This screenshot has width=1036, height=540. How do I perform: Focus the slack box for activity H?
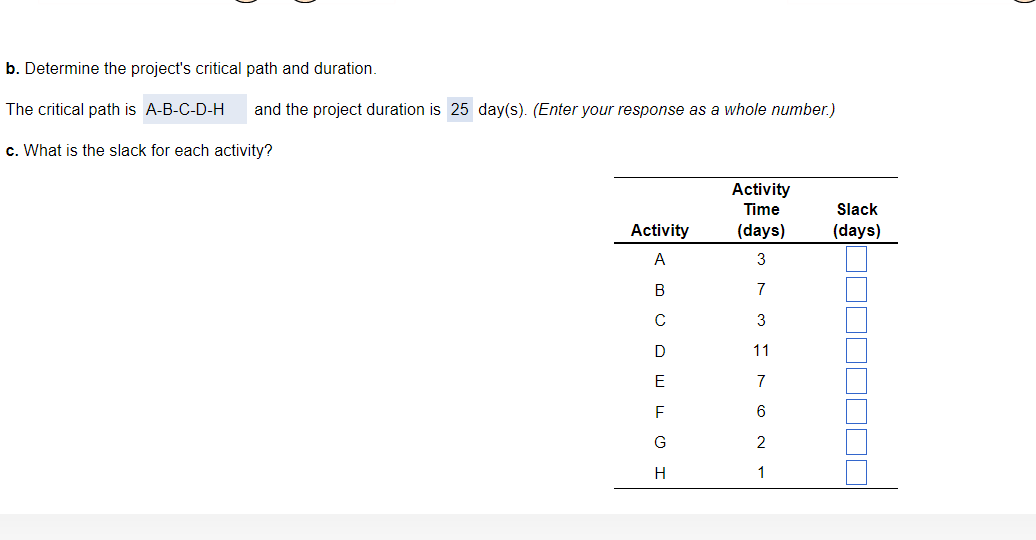click(x=856, y=472)
